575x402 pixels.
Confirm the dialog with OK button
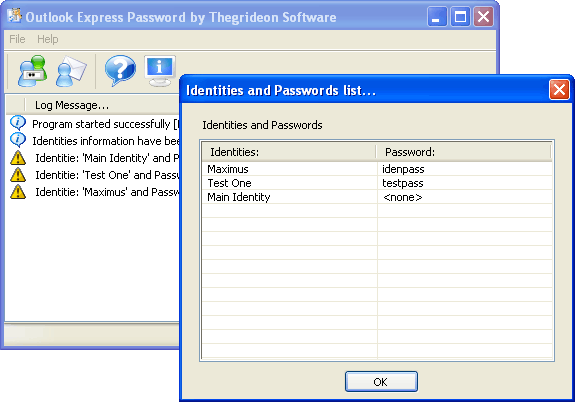pos(381,381)
